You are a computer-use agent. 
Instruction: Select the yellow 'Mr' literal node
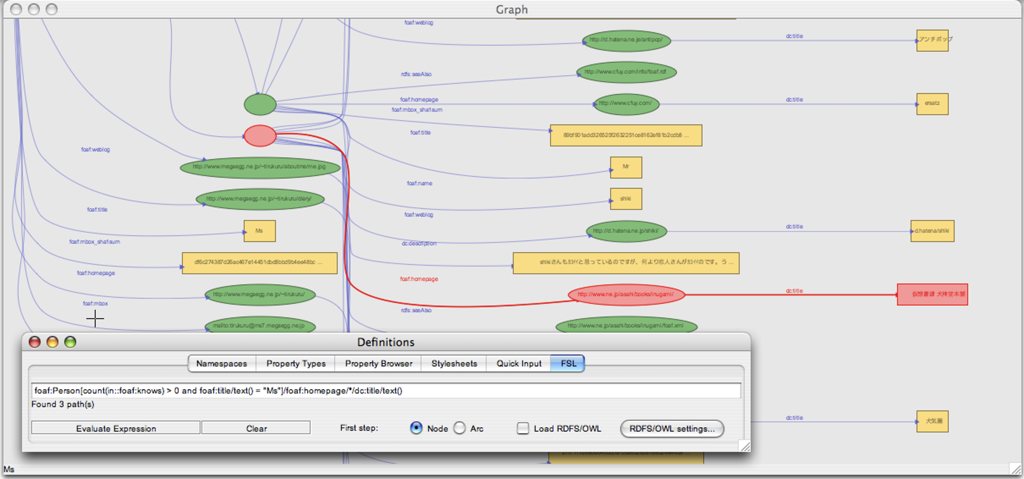pyautogui.click(x=625, y=167)
